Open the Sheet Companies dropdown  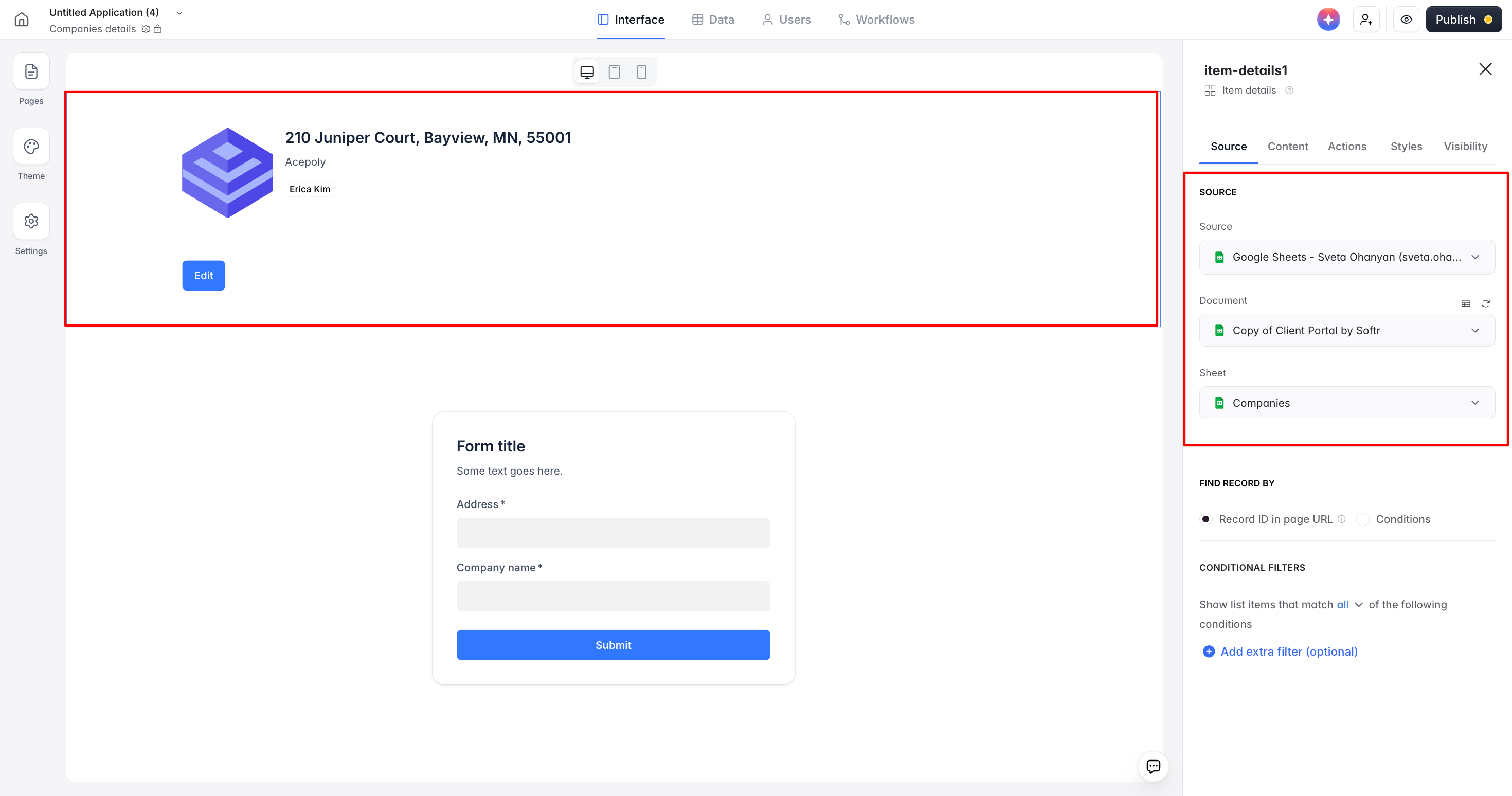(1346, 403)
